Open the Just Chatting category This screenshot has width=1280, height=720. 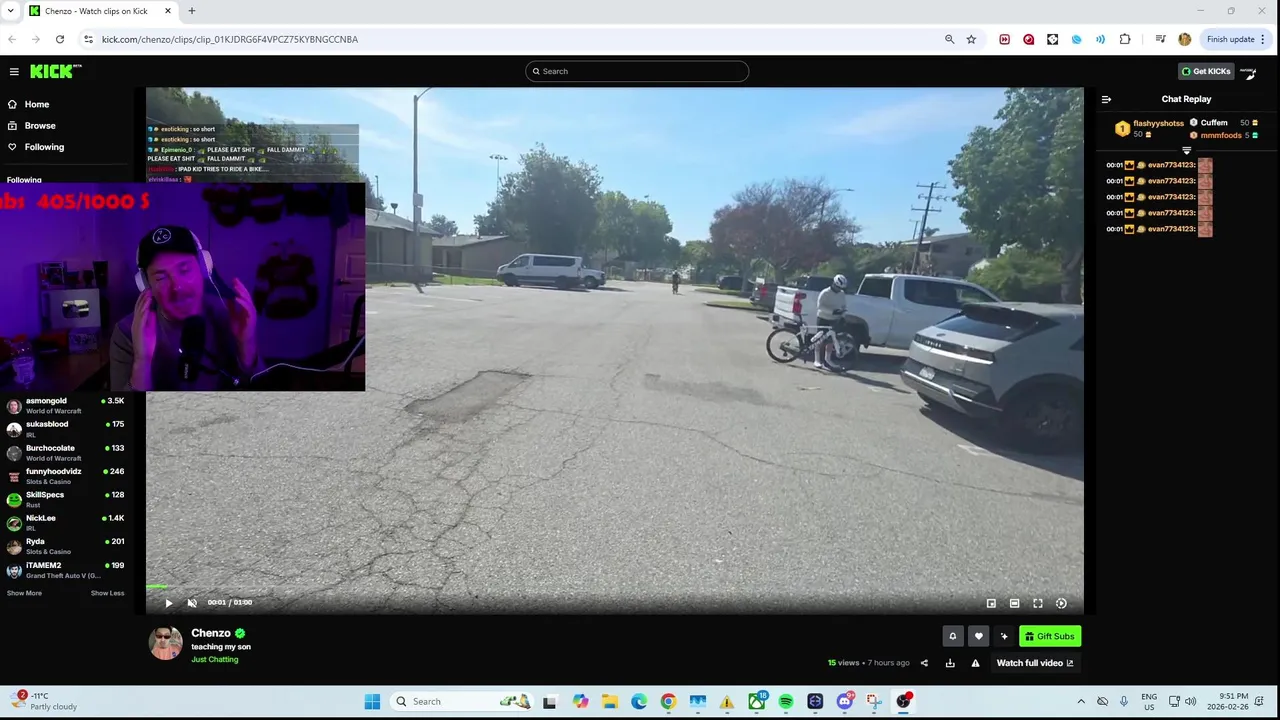[215, 660]
